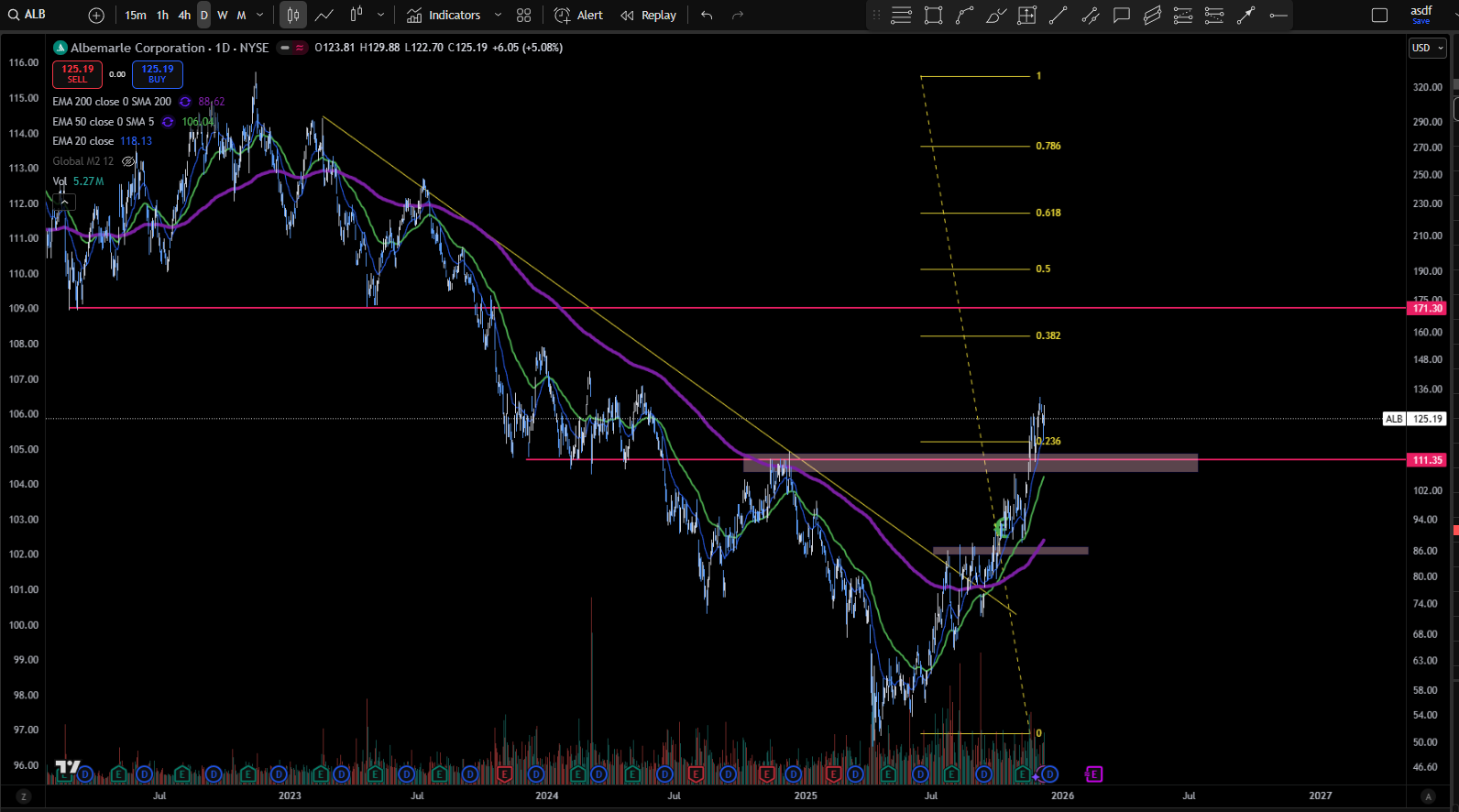Select the Trend line drawing tool
The width and height of the screenshot is (1459, 812).
1059,15
